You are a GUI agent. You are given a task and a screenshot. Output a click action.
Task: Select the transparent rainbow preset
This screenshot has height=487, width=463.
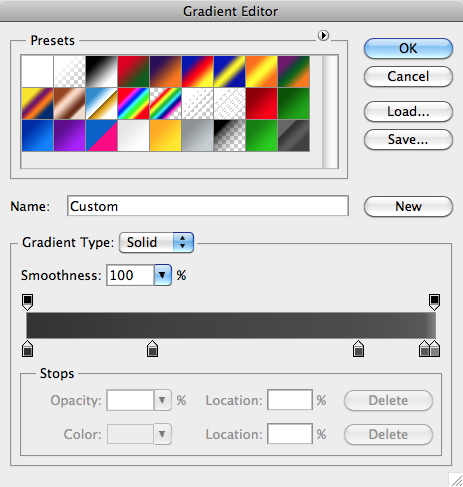point(165,104)
